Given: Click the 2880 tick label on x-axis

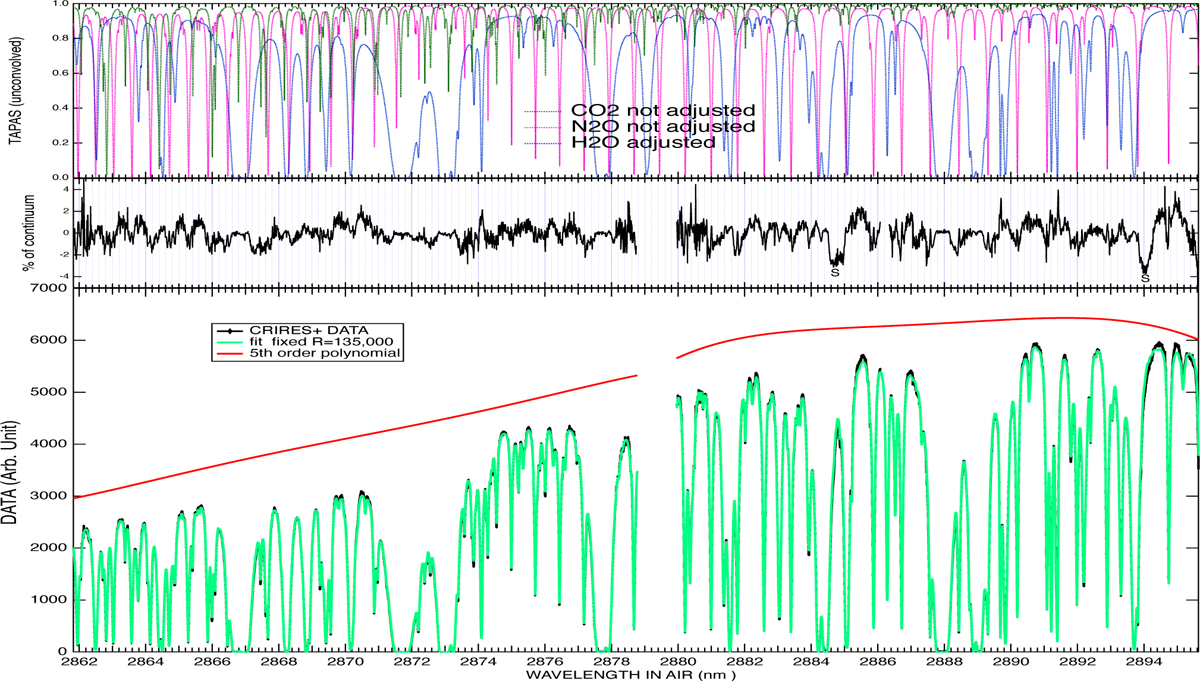Looking at the screenshot, I should 679,662.
